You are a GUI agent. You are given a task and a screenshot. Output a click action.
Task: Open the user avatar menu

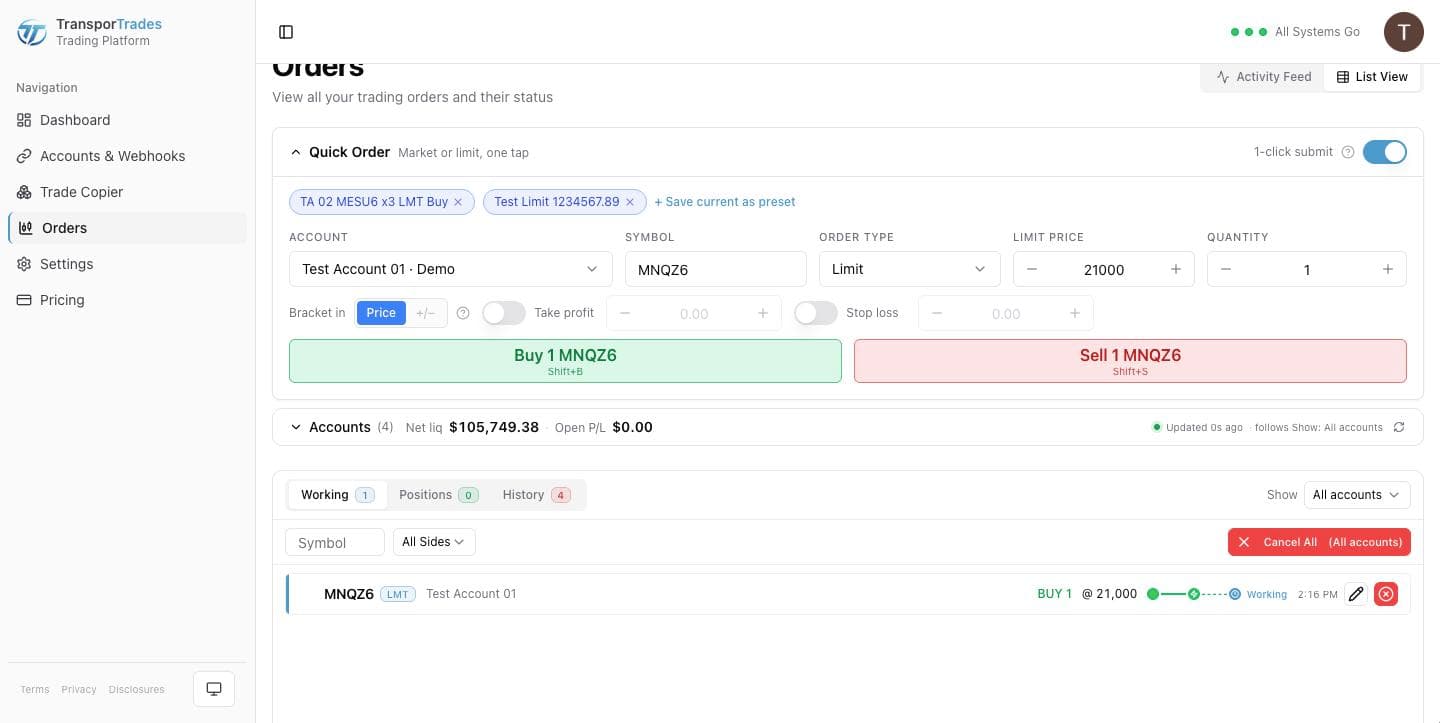[1403, 32]
